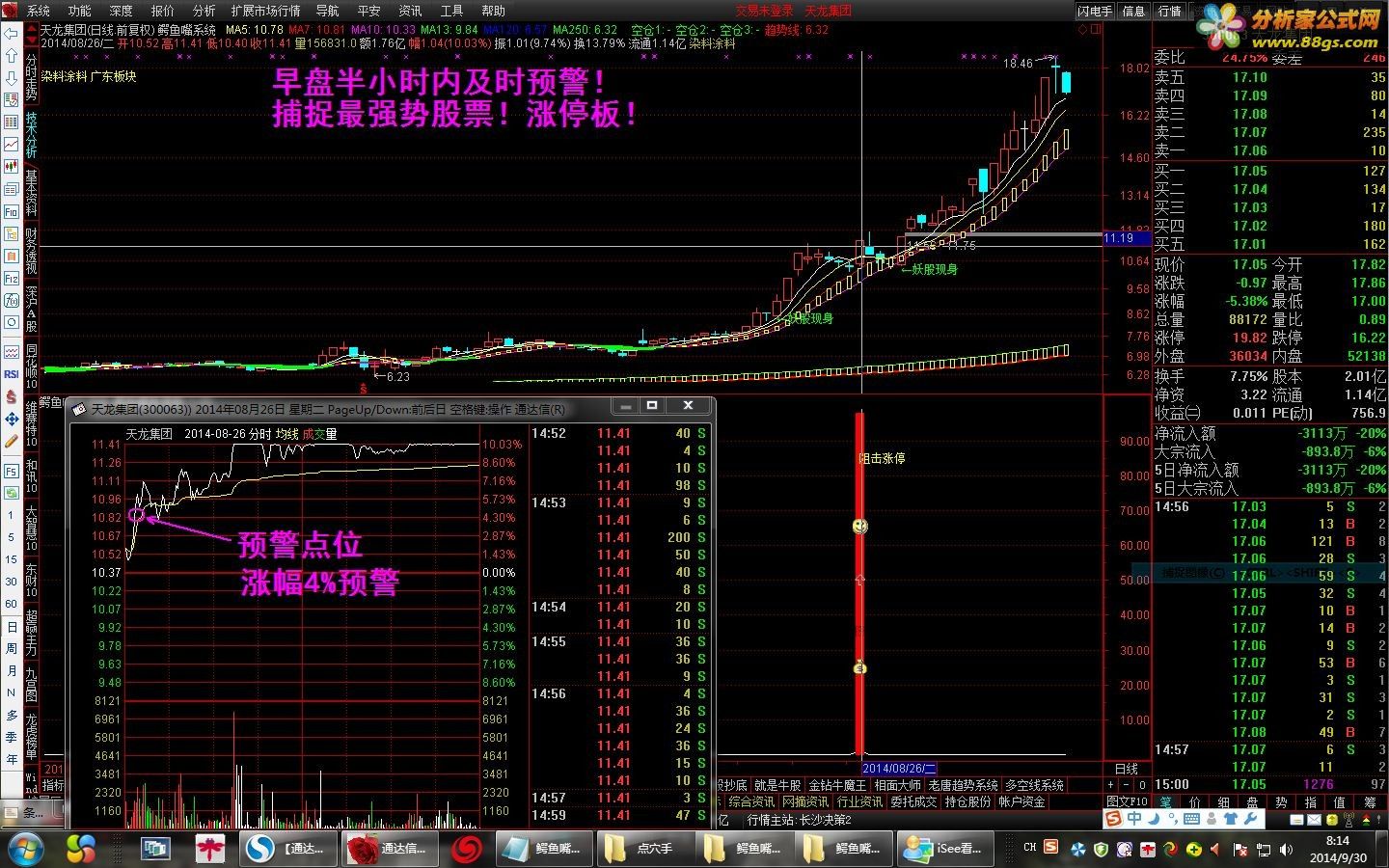Click the 信息 button at top right
The height and width of the screenshot is (868, 1389).
tap(1134, 11)
